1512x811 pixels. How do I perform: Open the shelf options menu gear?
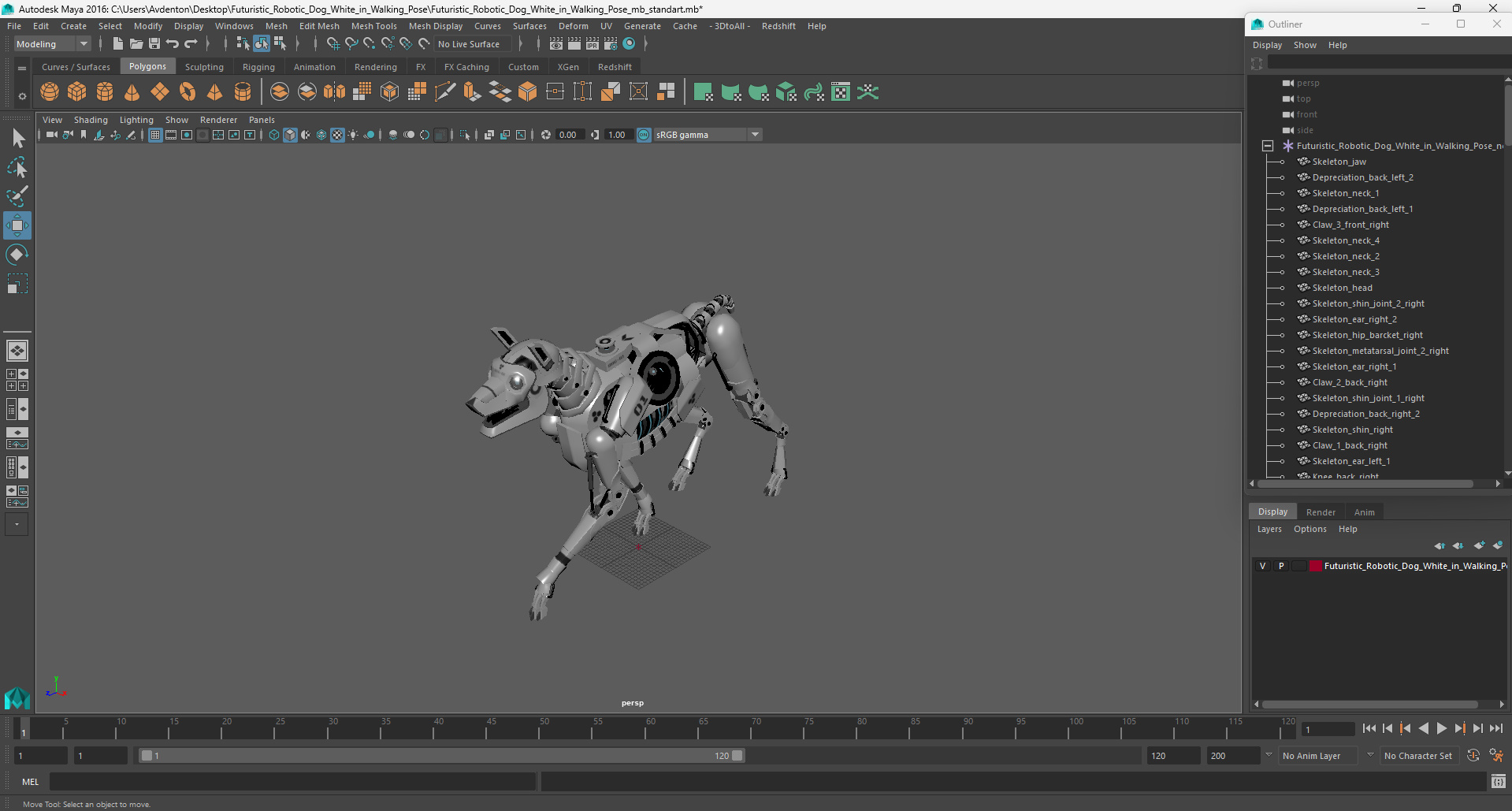22,96
